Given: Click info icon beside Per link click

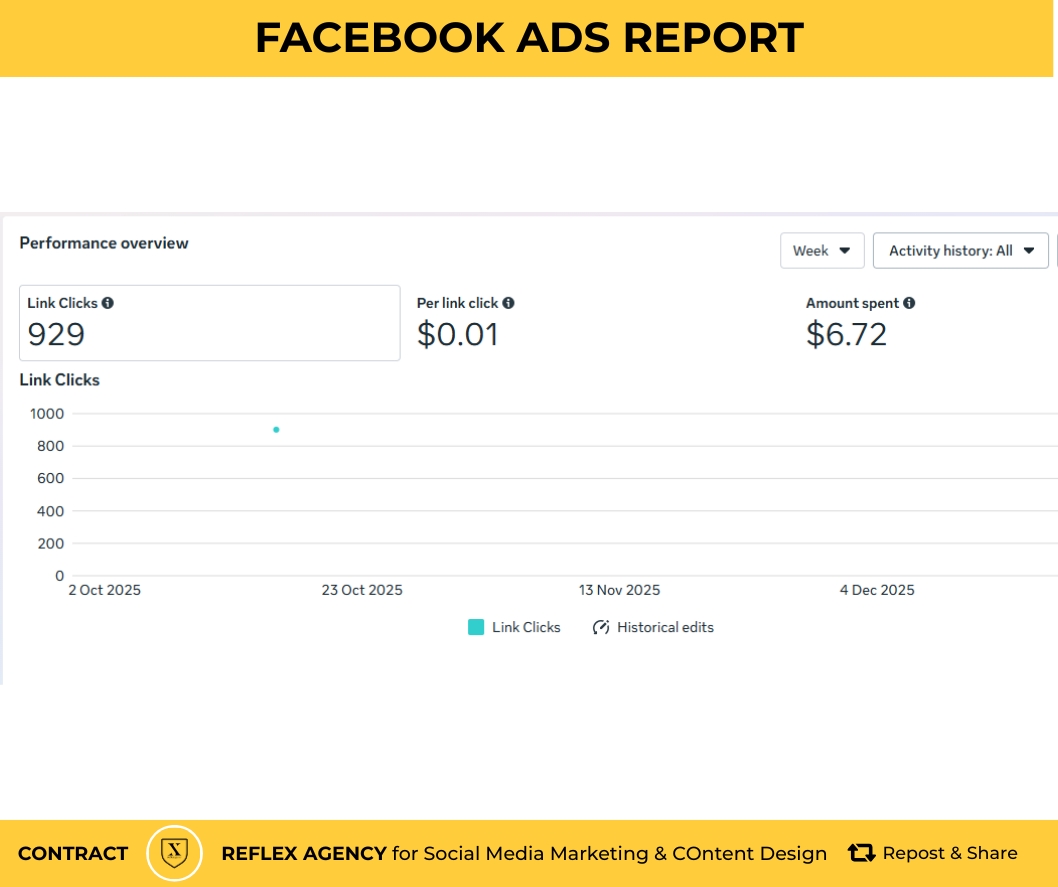Looking at the screenshot, I should tap(508, 303).
